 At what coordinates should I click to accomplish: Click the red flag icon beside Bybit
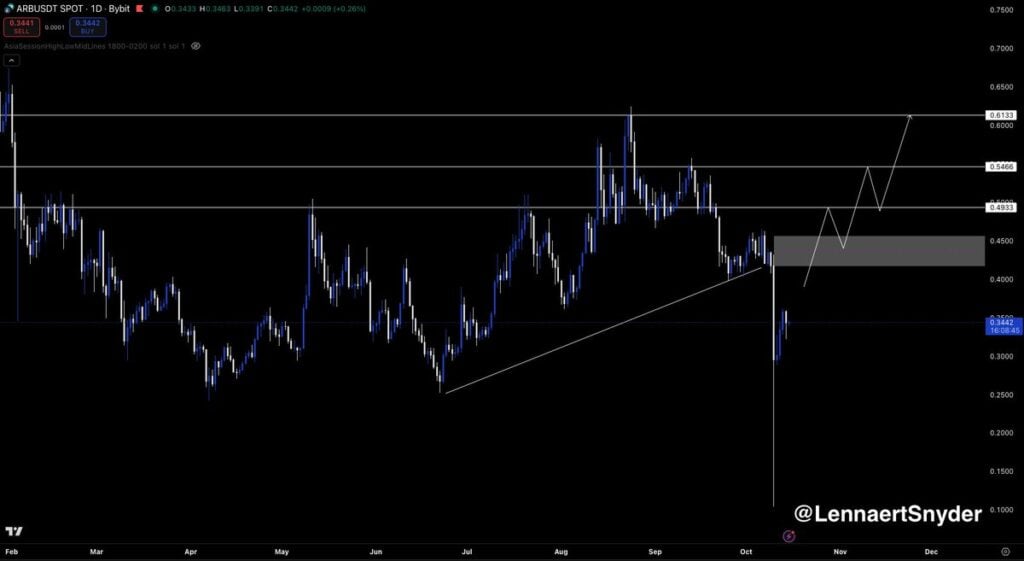tap(140, 9)
